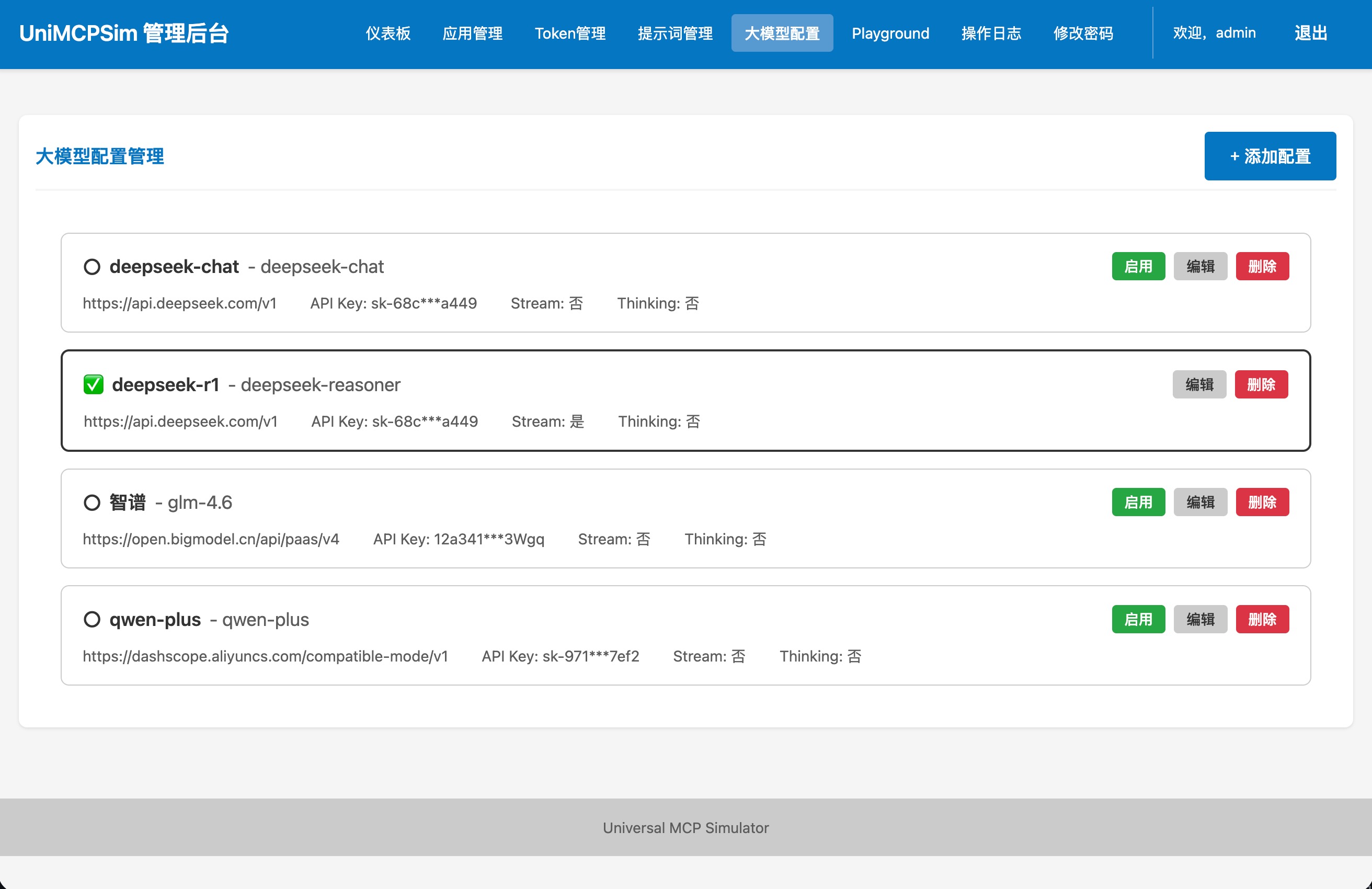1372x889 pixels.
Task: Delete the qwen-plus configuration
Action: tap(1263, 619)
